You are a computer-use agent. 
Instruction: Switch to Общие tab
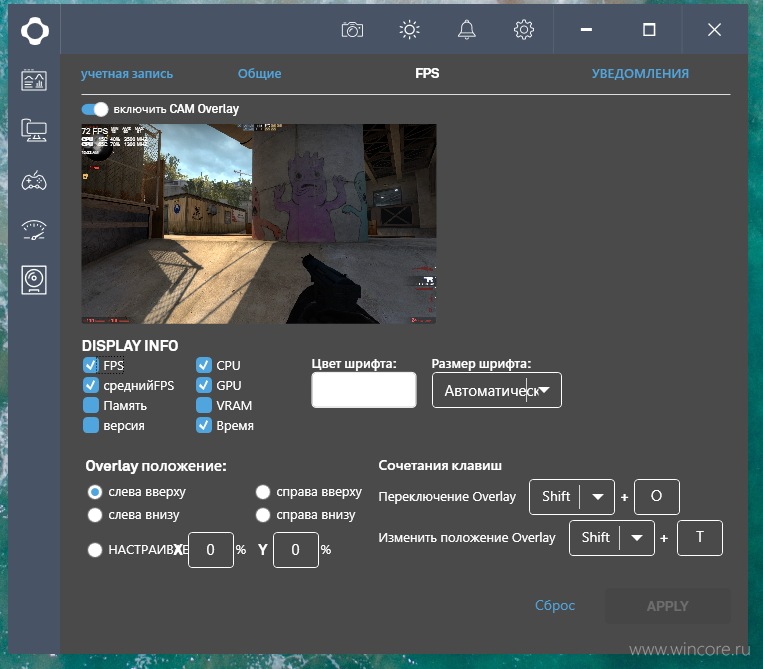click(259, 73)
